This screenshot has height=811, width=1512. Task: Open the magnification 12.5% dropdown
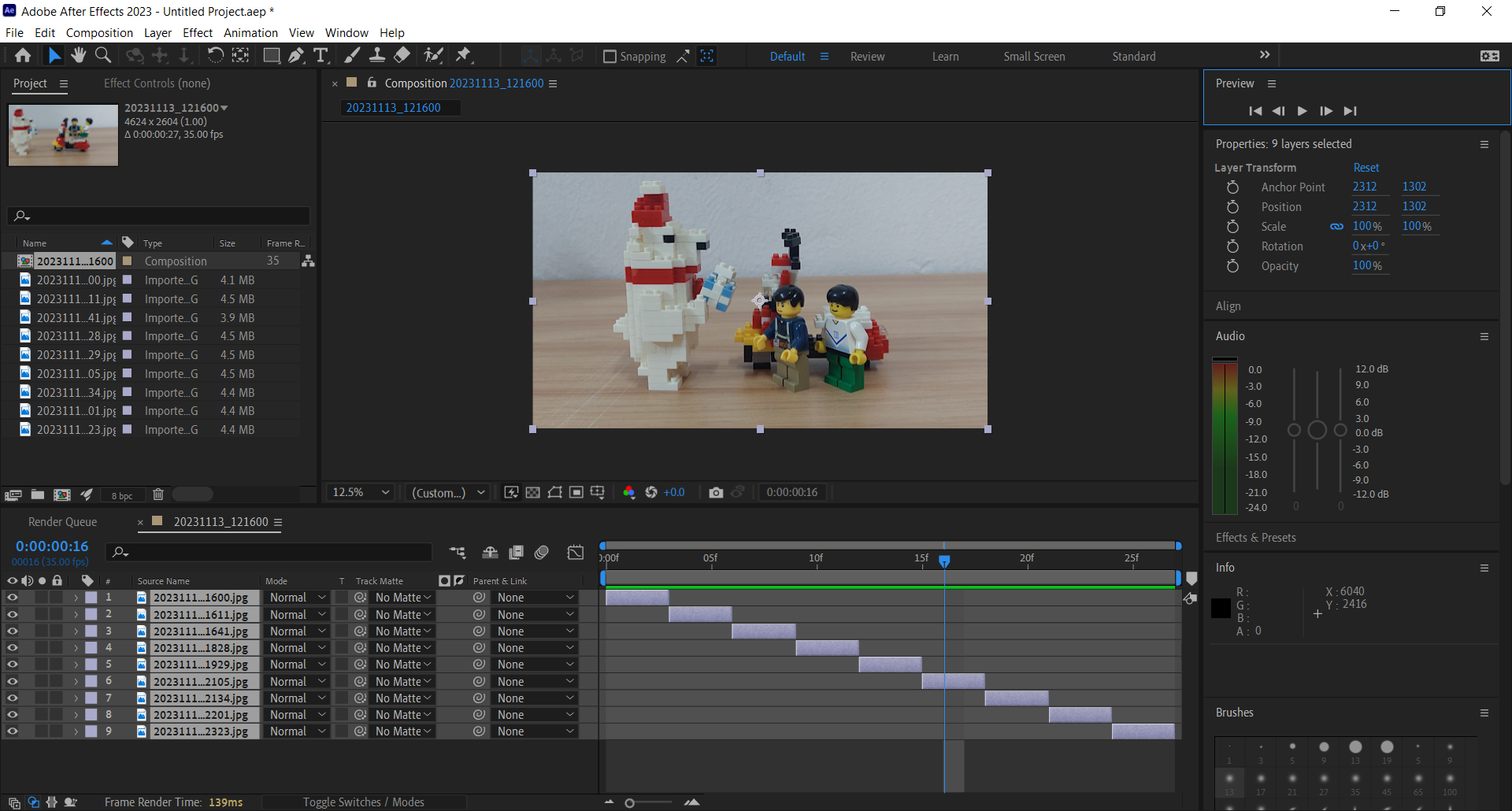[x=361, y=492]
